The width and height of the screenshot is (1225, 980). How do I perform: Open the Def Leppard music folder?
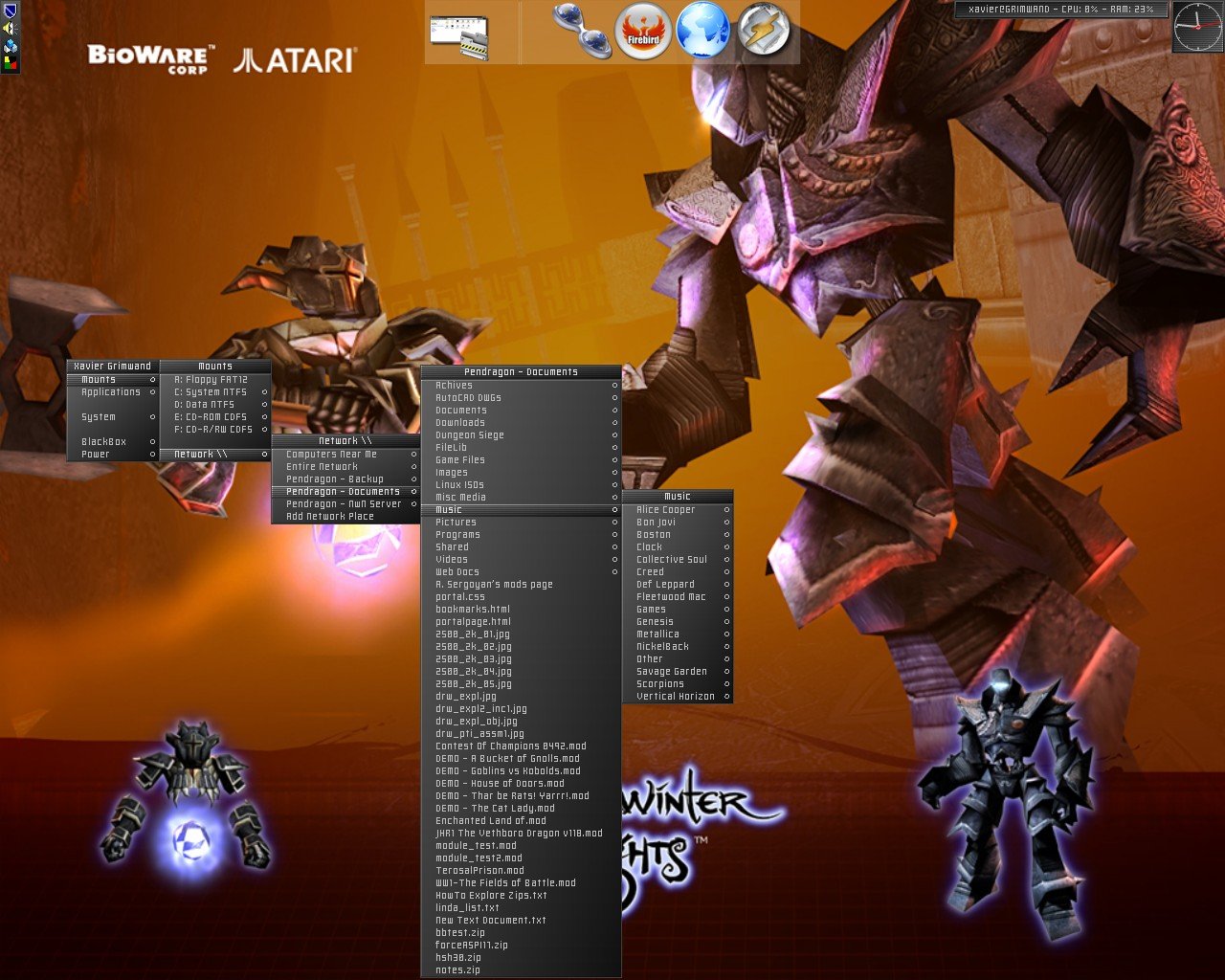[x=678, y=585]
